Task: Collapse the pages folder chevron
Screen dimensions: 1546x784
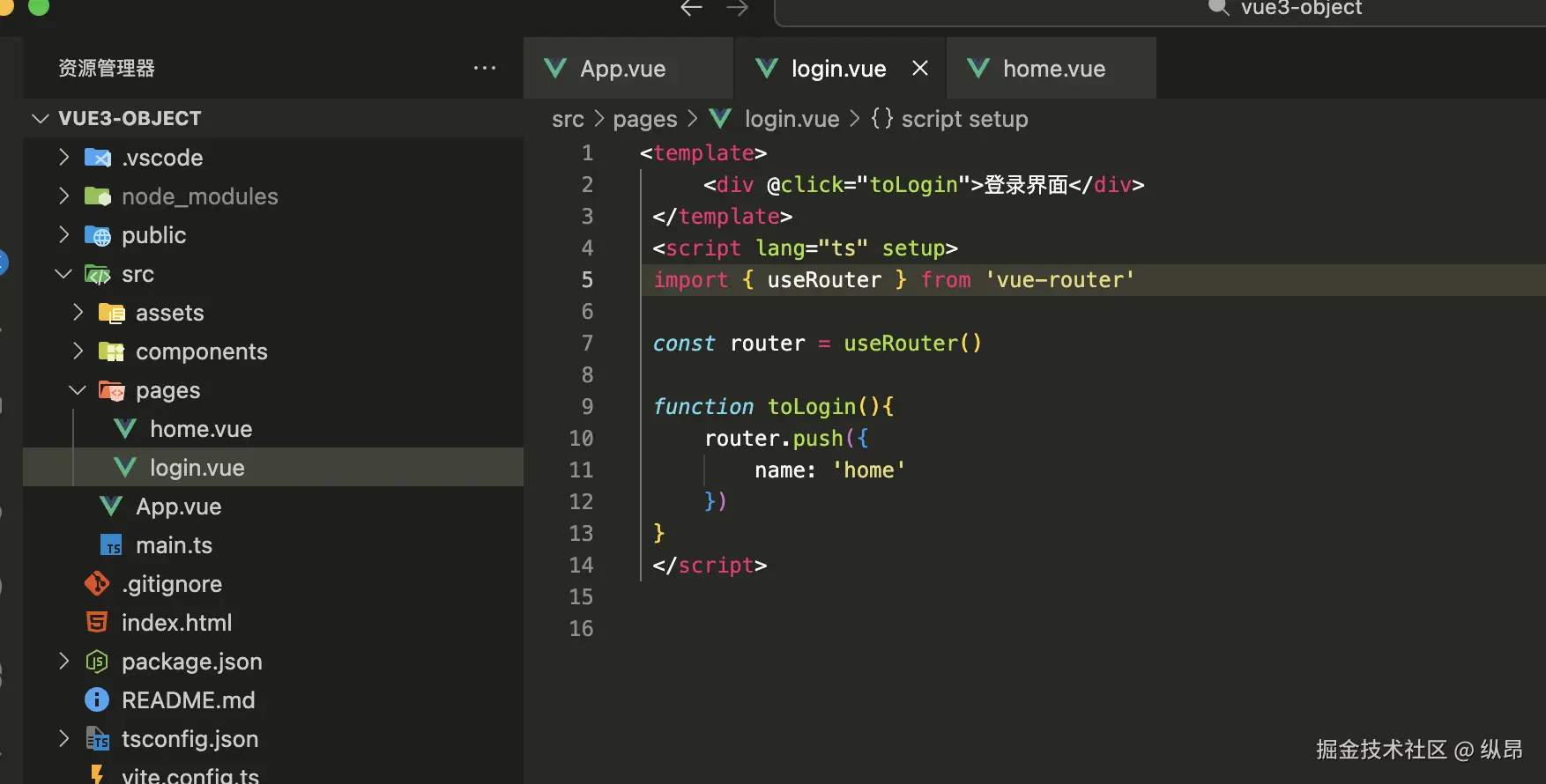Action: point(78,390)
